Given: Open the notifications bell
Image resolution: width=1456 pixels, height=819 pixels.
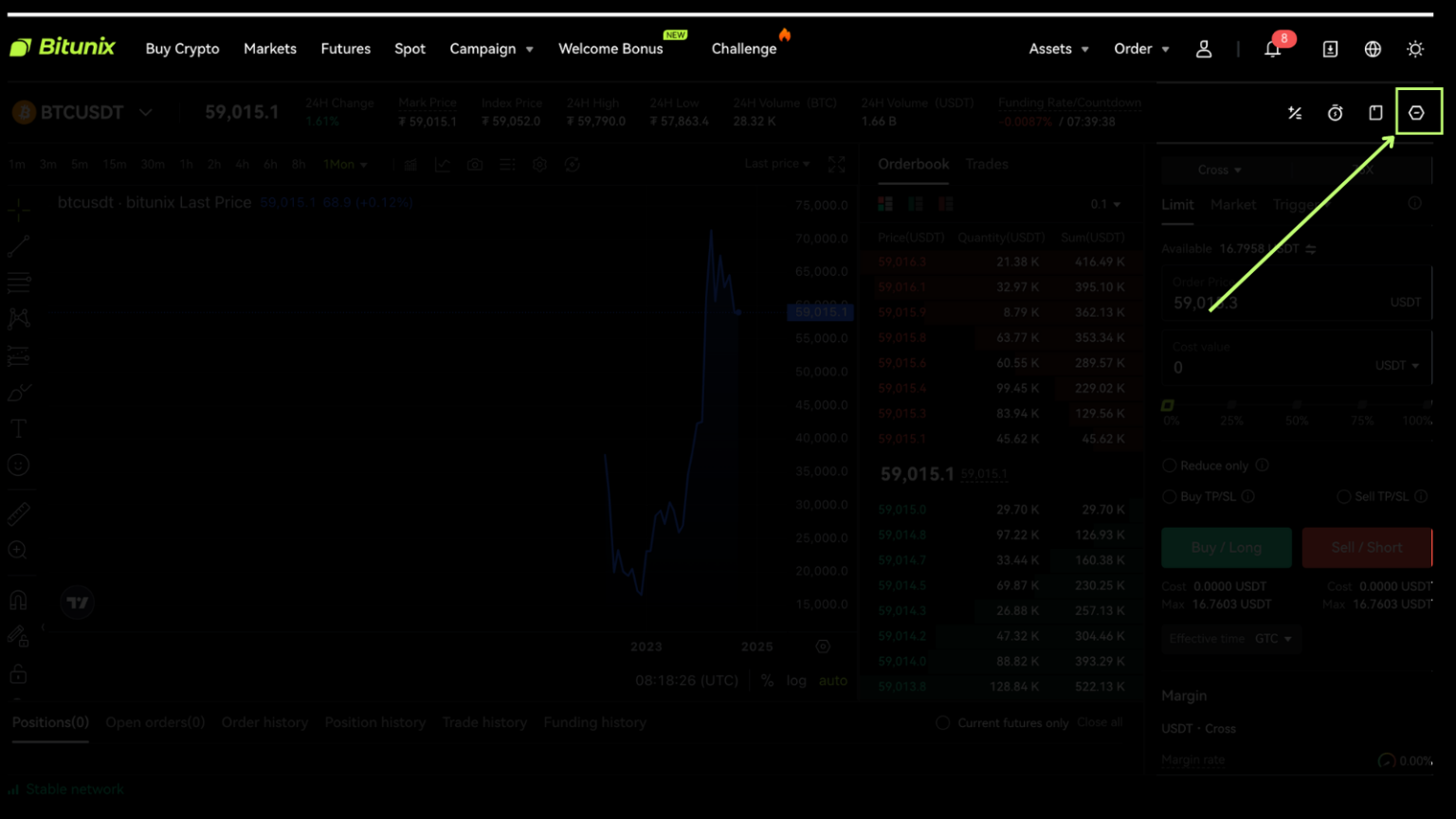Looking at the screenshot, I should pos(1272,48).
